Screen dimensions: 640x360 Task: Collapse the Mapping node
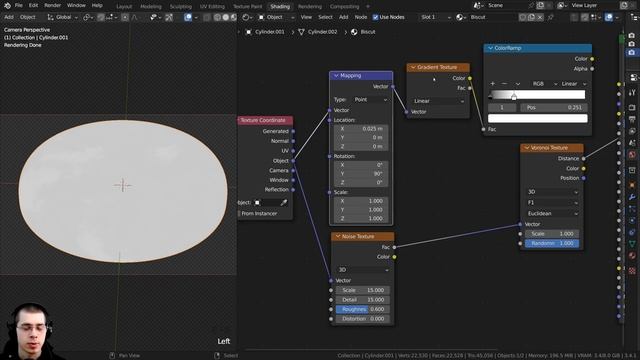tap(336, 76)
